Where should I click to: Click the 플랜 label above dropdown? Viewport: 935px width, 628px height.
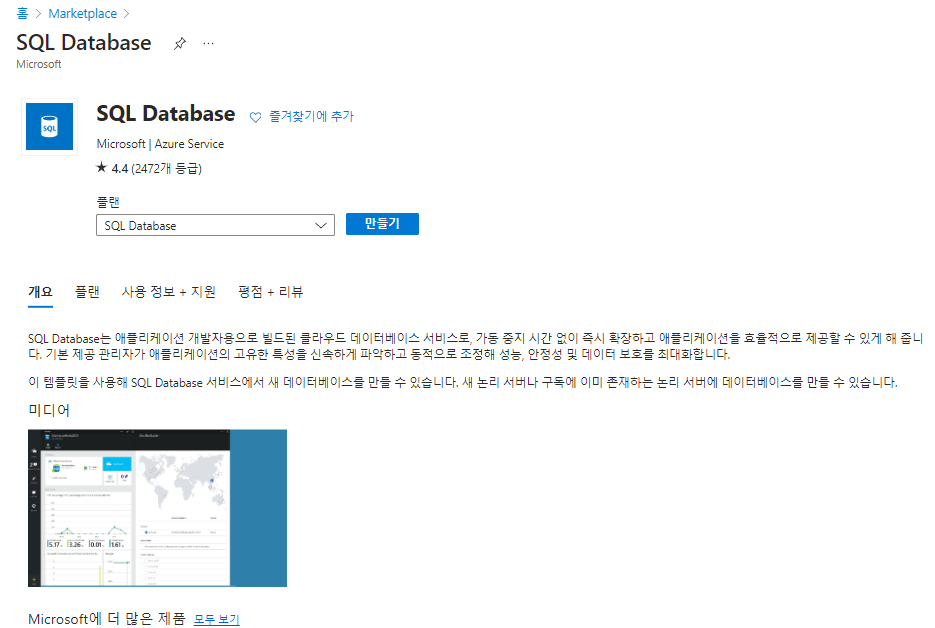(x=108, y=202)
